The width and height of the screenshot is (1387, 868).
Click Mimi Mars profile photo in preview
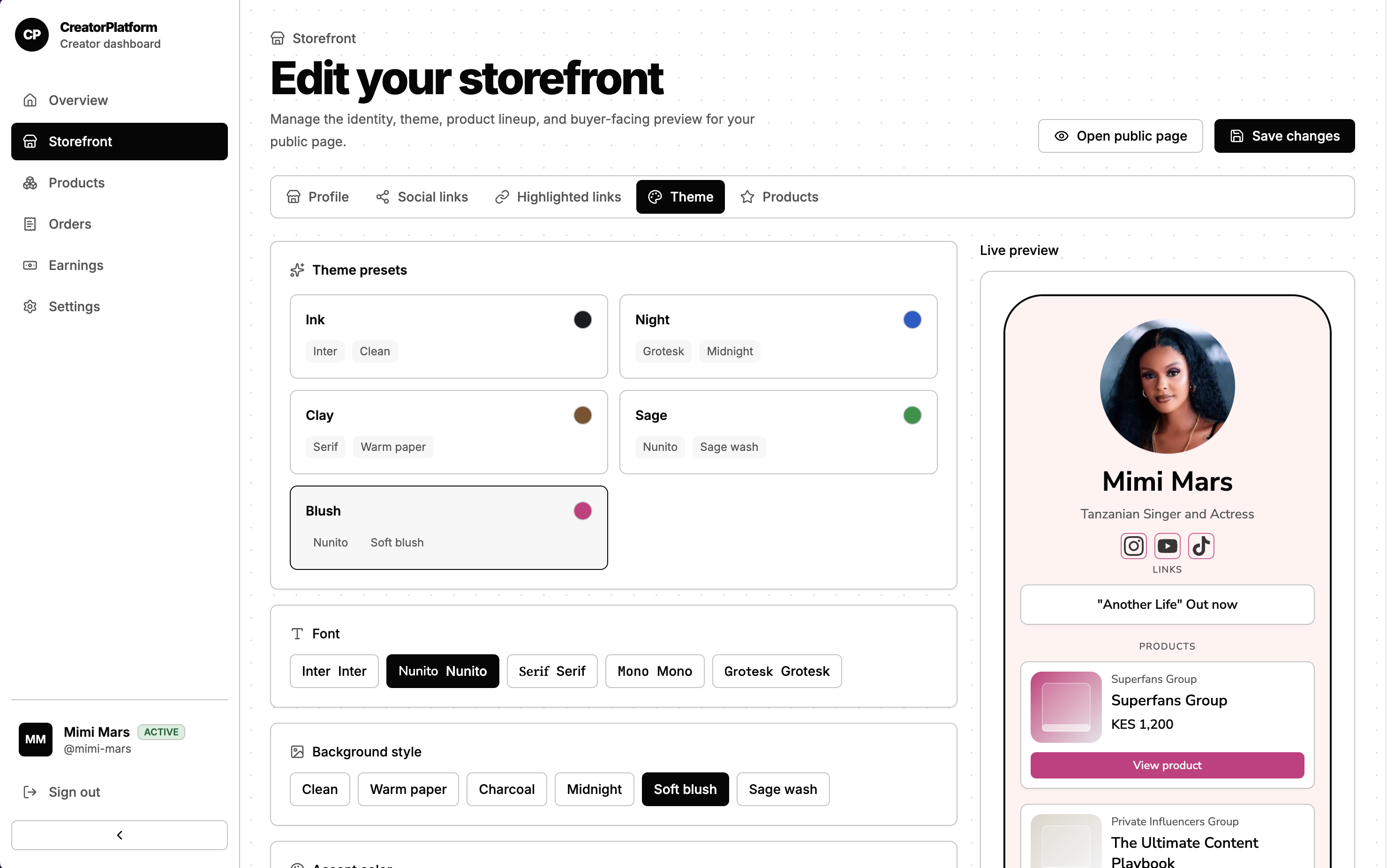[x=1167, y=386]
